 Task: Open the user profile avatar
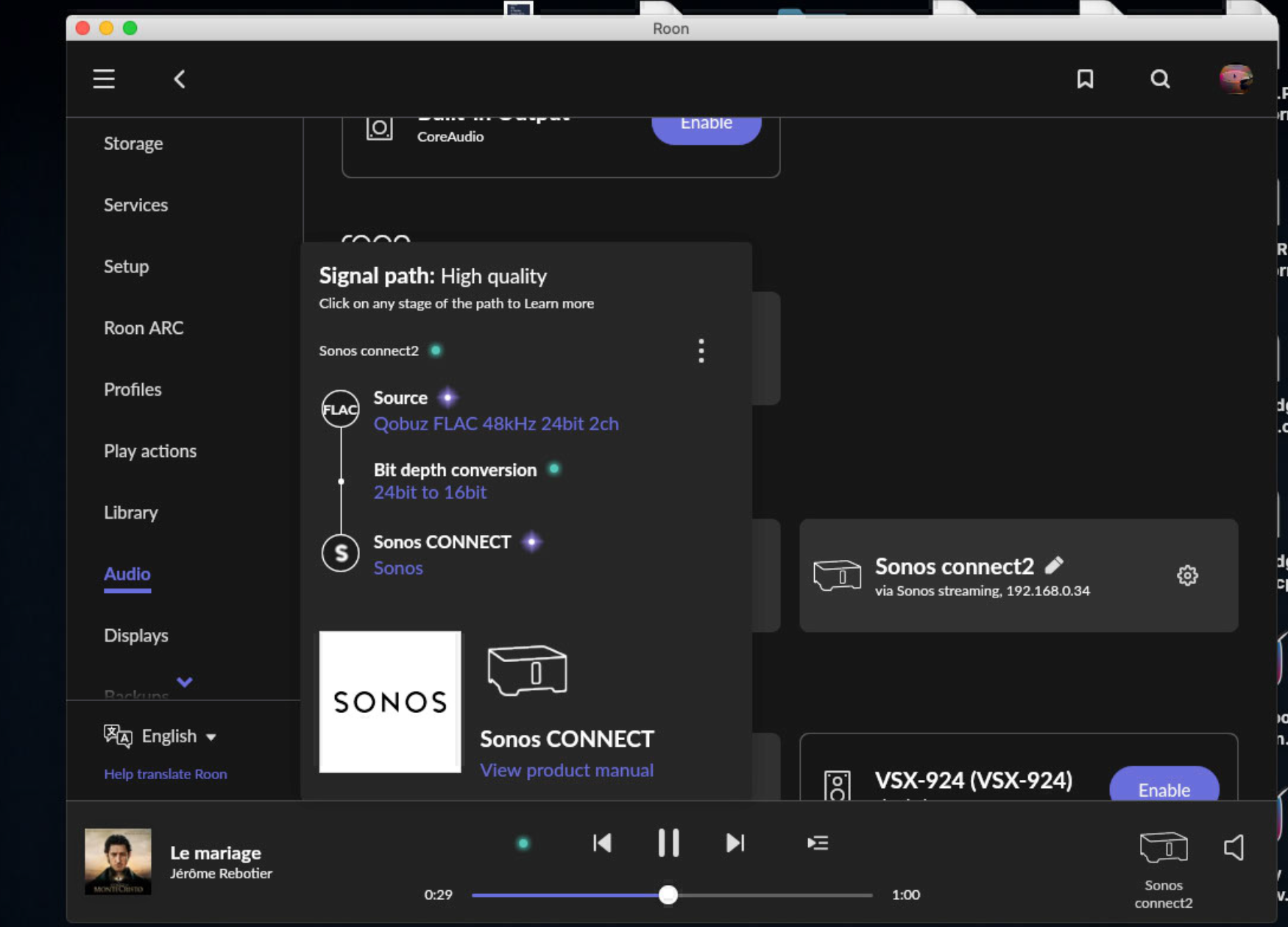tap(1235, 79)
